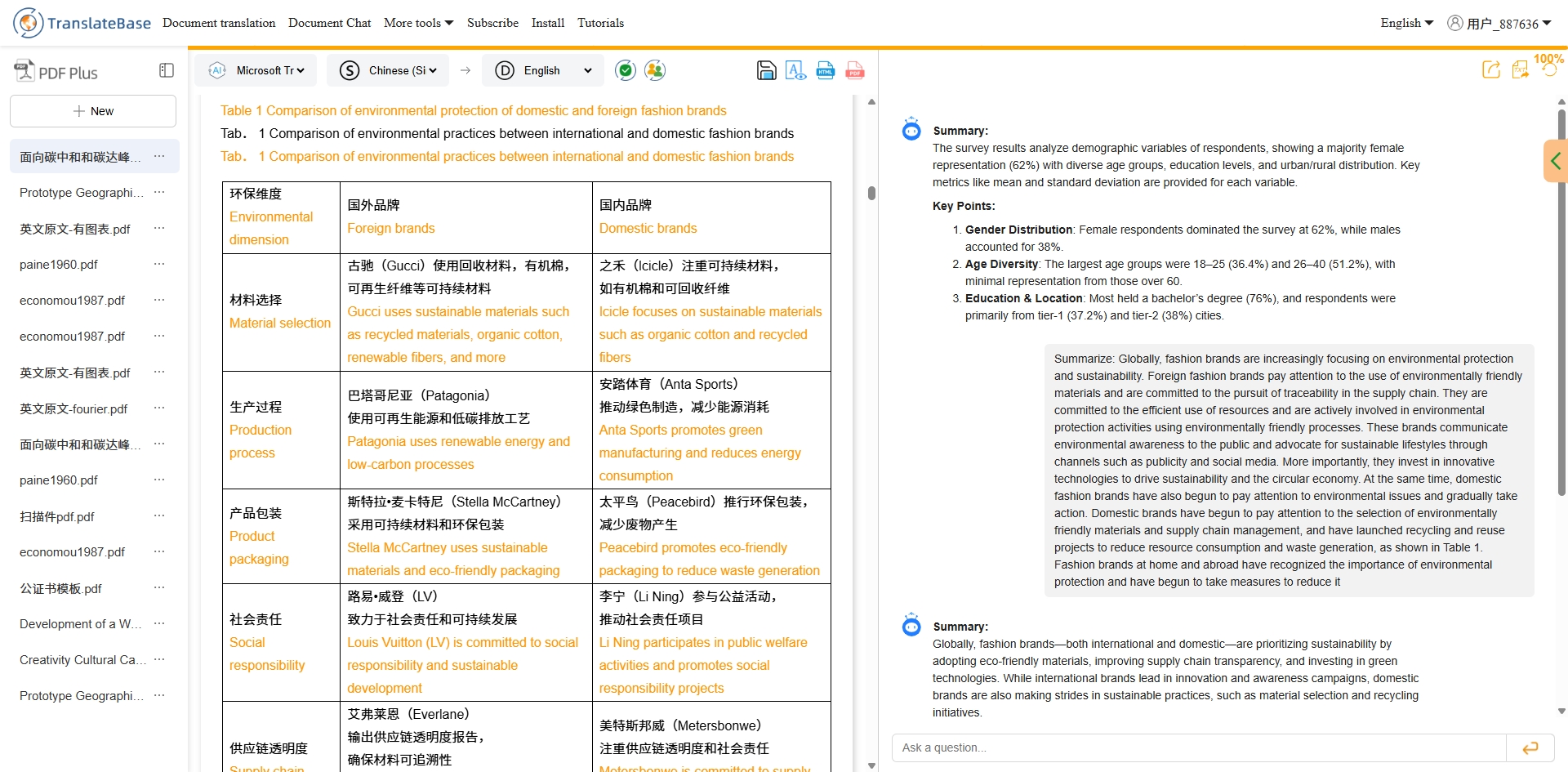Open the Microsoft Tr engine dropdown
The width and height of the screenshot is (1568, 772).
pos(256,70)
